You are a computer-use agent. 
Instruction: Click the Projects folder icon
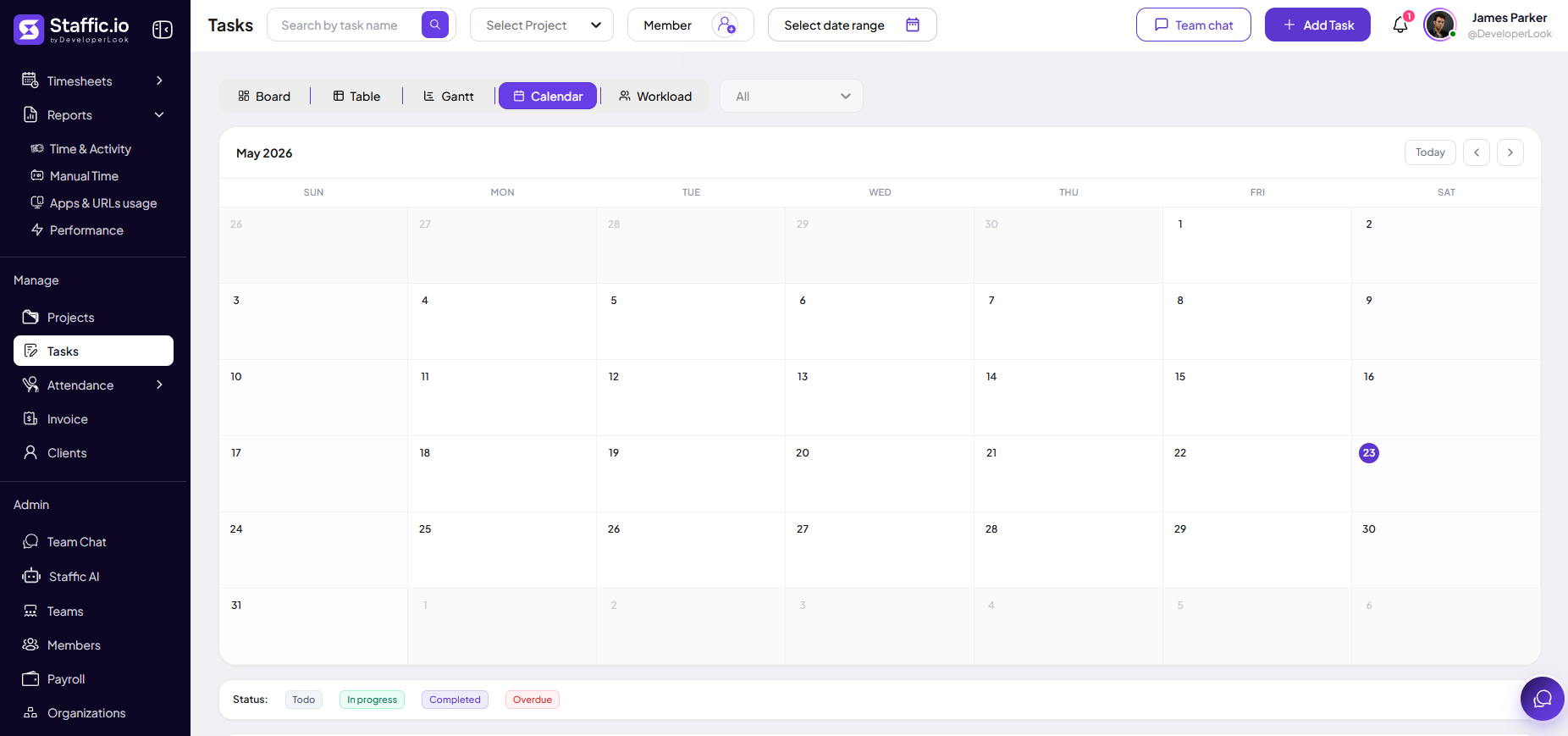click(x=30, y=317)
